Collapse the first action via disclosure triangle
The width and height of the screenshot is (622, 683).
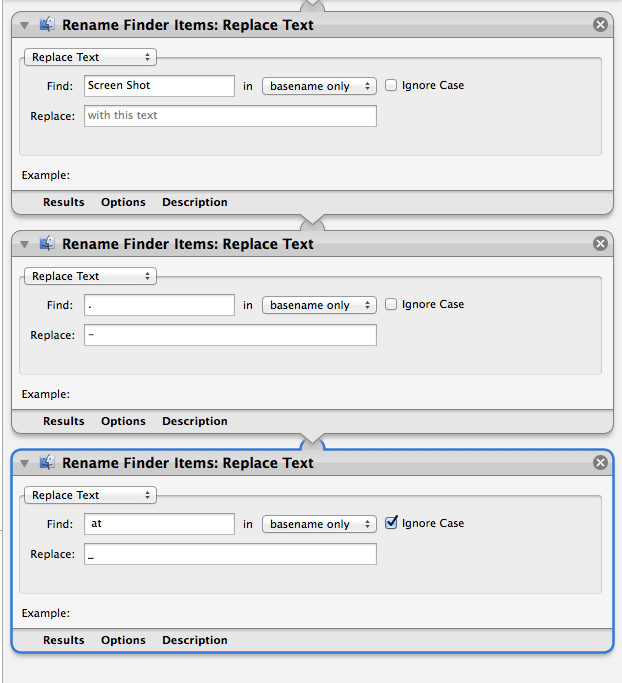[25, 25]
